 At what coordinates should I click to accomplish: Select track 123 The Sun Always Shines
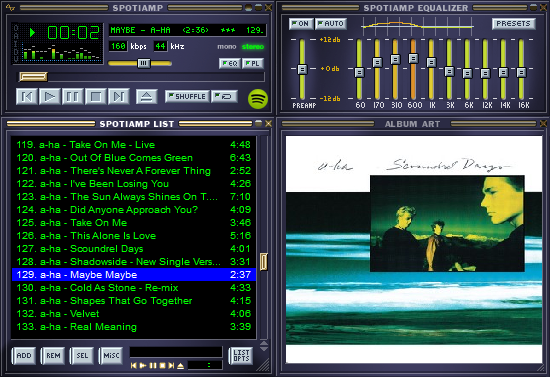134,197
